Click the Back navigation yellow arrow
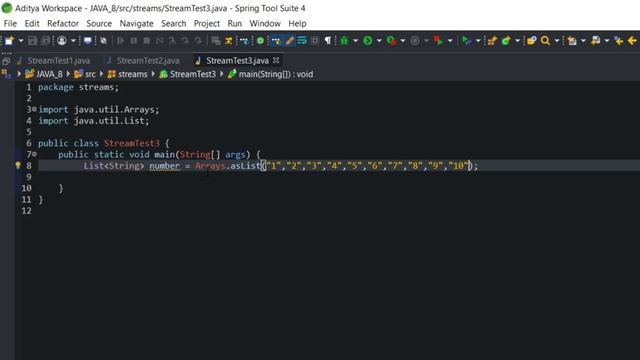 (x=633, y=40)
